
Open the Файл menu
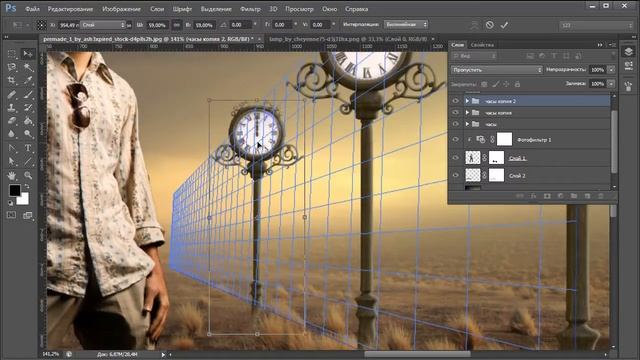tap(32, 9)
